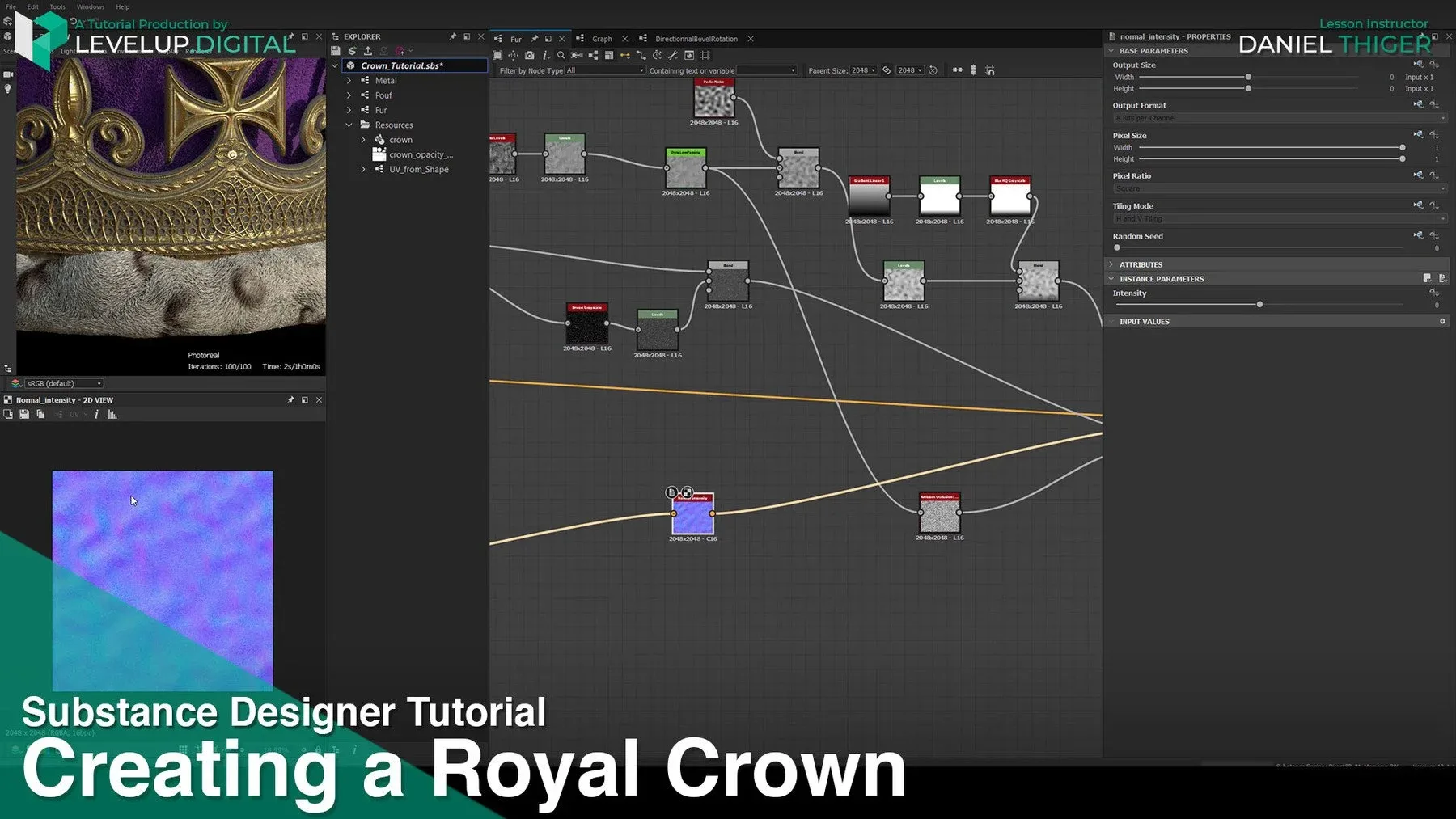This screenshot has height=819, width=1456.
Task: Click the Save icon in the Explorer panel
Action: click(336, 50)
